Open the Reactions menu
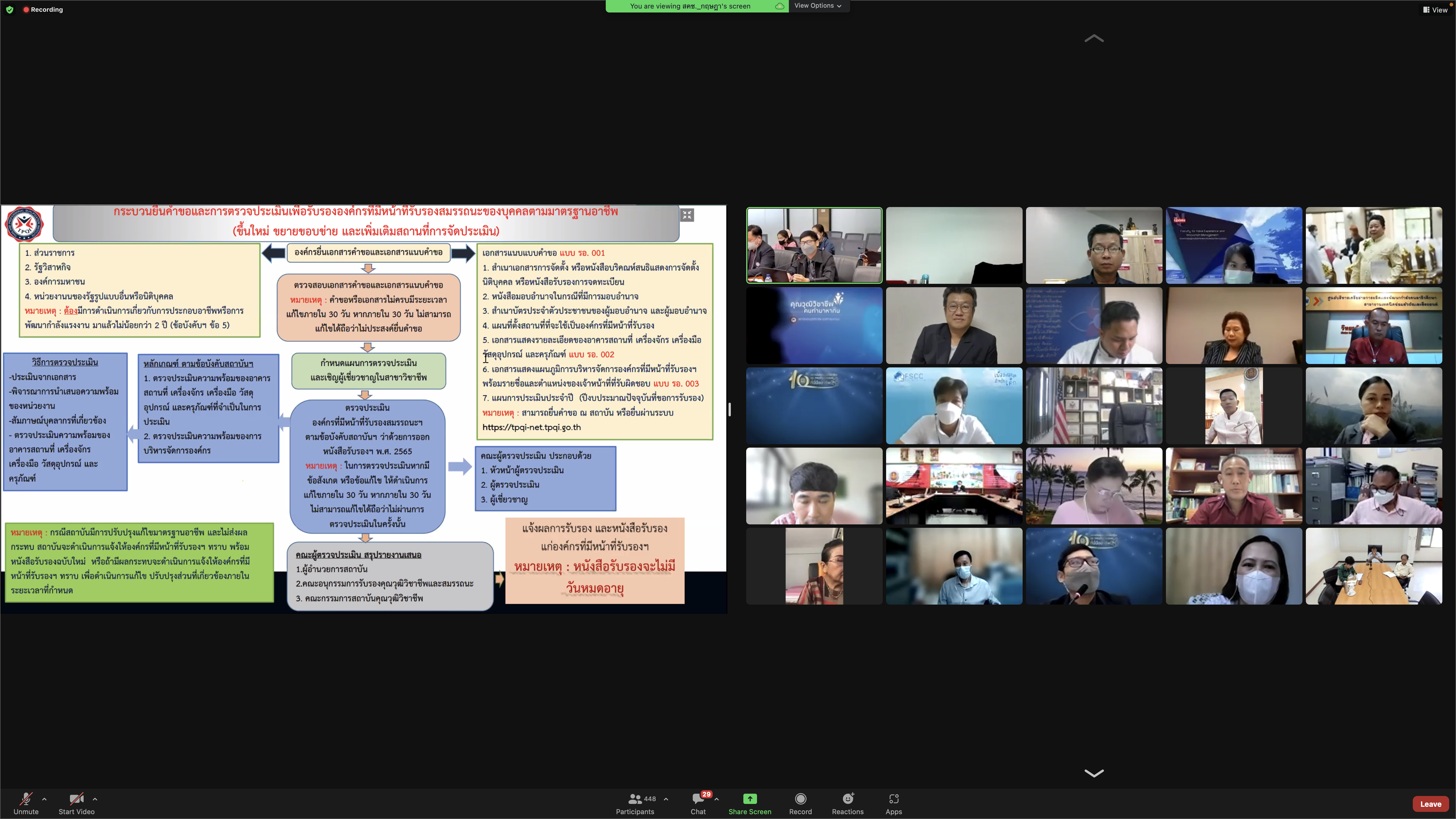 click(x=848, y=803)
